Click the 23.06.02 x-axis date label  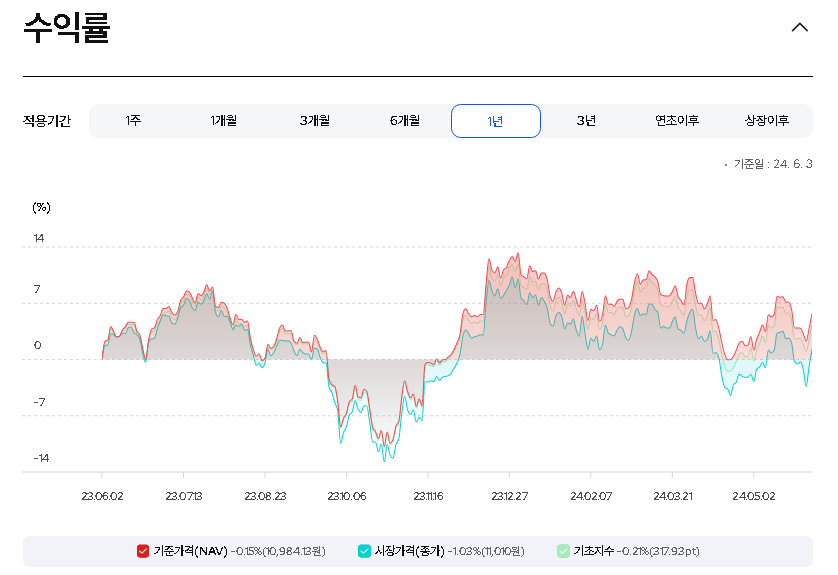[102, 496]
